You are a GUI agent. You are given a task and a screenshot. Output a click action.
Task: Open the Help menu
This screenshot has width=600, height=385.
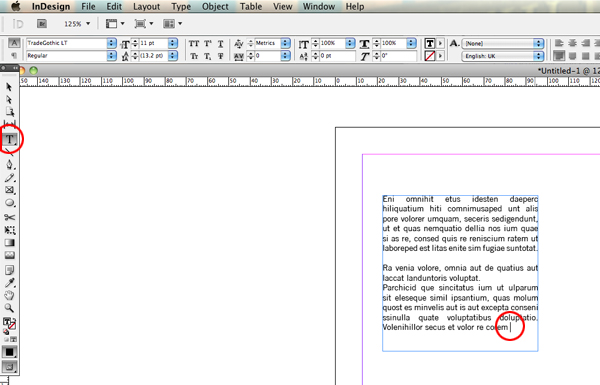[355, 7]
